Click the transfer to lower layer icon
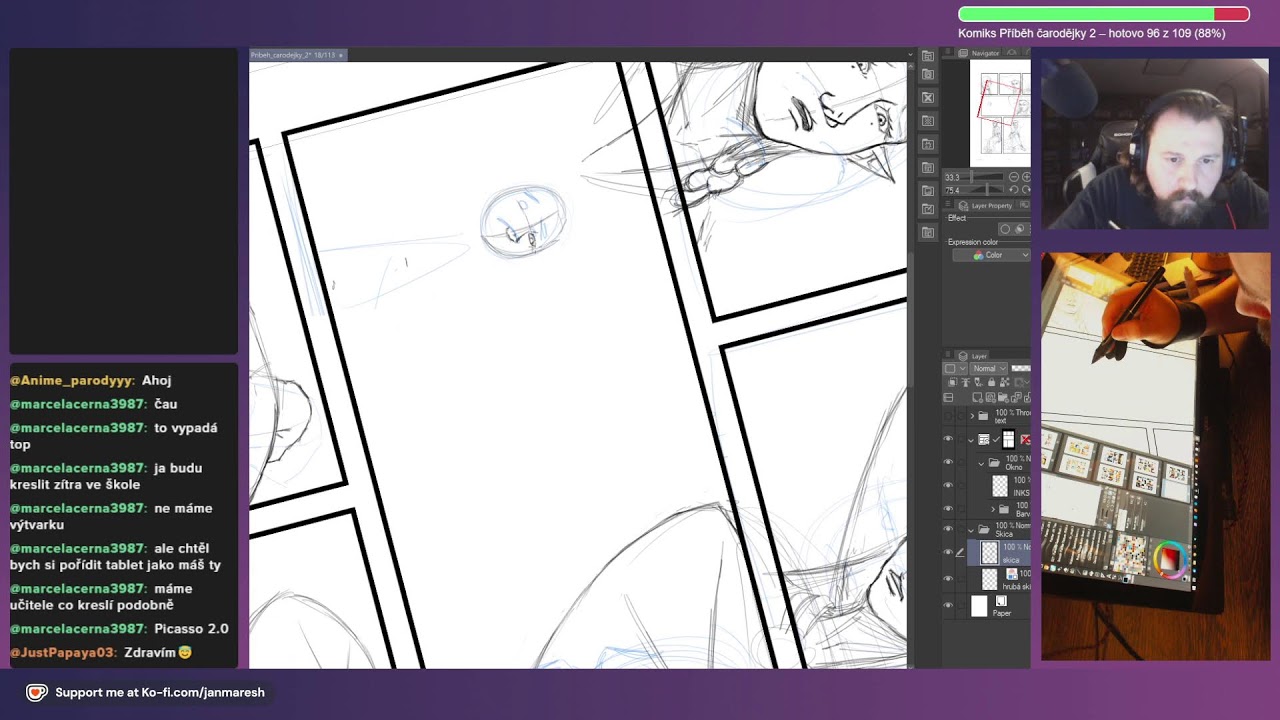1280x720 pixels. pos(1016,397)
